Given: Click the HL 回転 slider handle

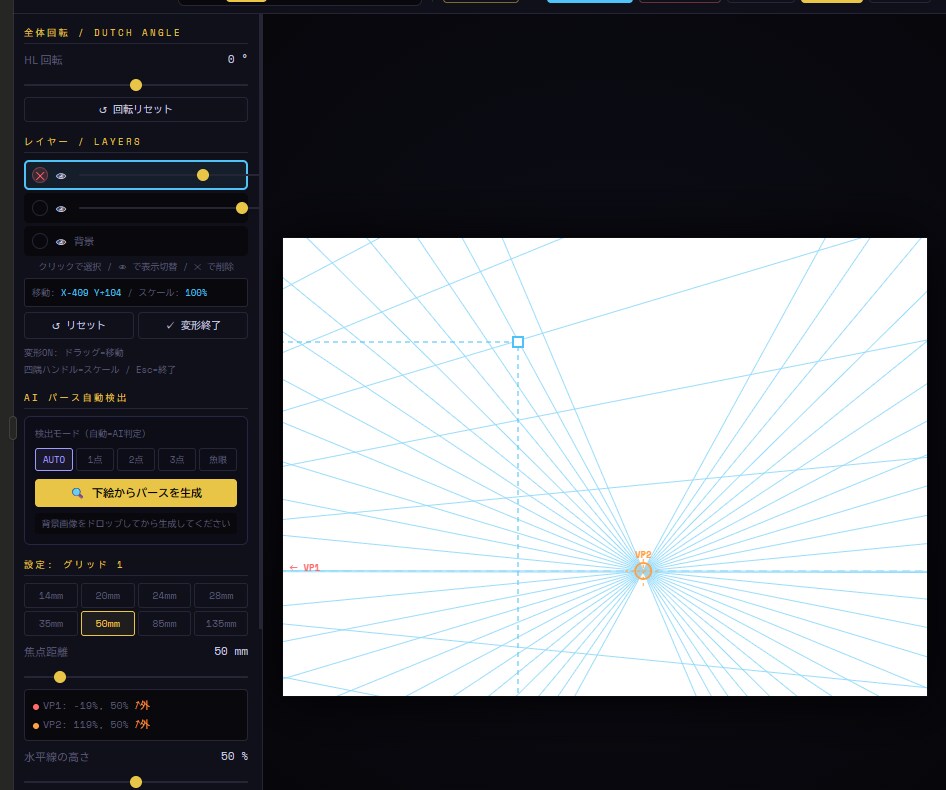Looking at the screenshot, I should 136,85.
